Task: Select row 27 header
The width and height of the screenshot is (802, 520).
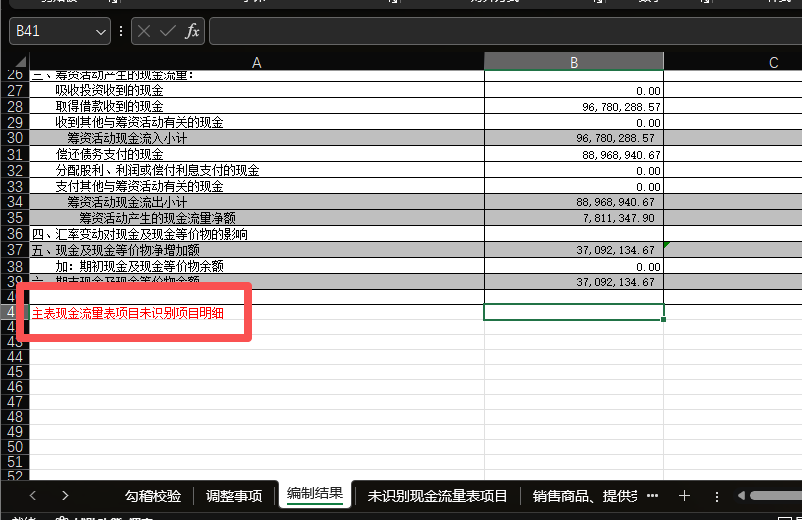Action: pos(15,91)
